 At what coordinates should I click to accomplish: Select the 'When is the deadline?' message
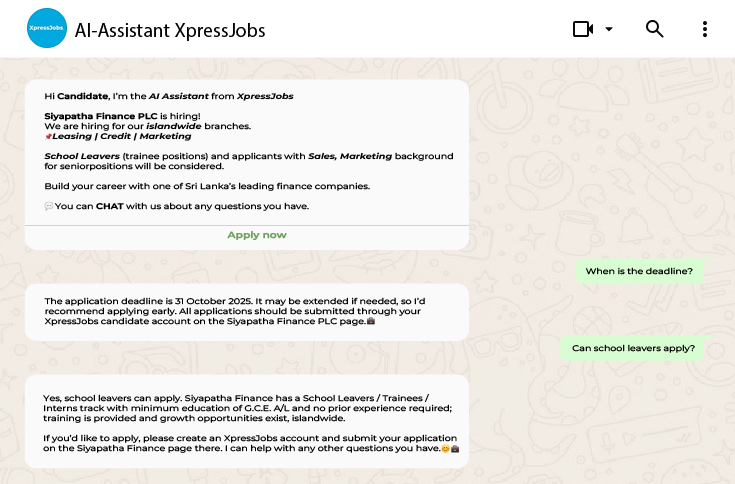click(638, 271)
